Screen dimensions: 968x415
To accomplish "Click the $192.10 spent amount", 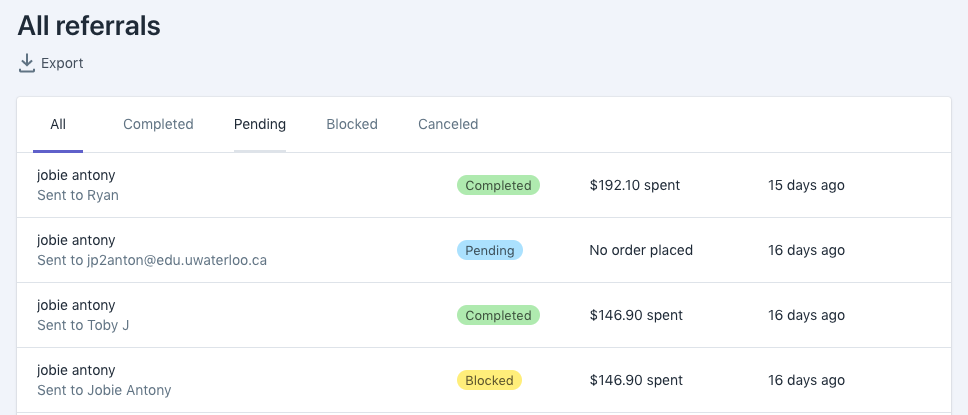I will pyautogui.click(x=635, y=185).
